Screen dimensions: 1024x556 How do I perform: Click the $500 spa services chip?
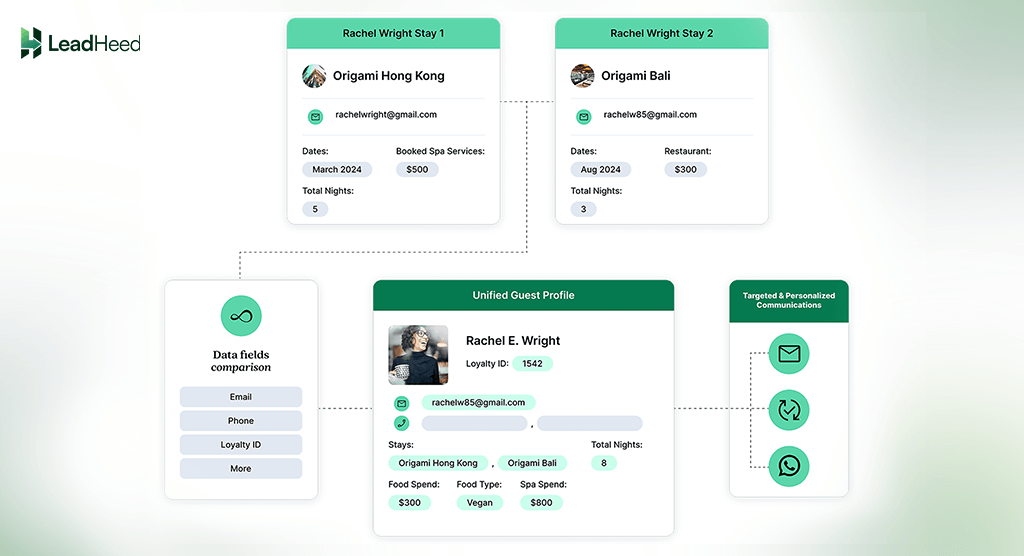click(x=417, y=169)
